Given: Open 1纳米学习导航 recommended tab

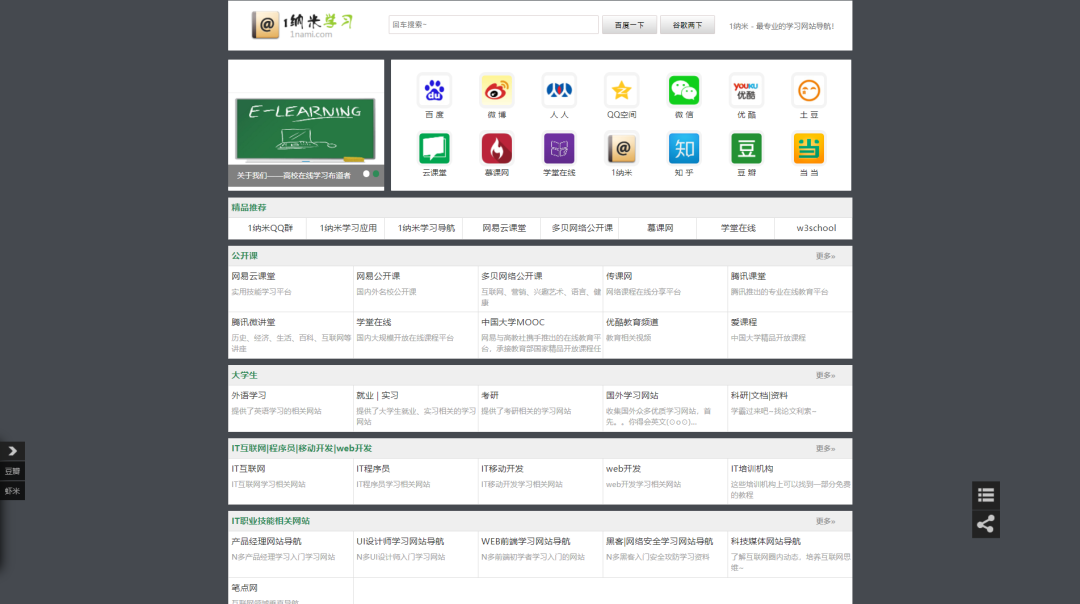Looking at the screenshot, I should pyautogui.click(x=426, y=228).
